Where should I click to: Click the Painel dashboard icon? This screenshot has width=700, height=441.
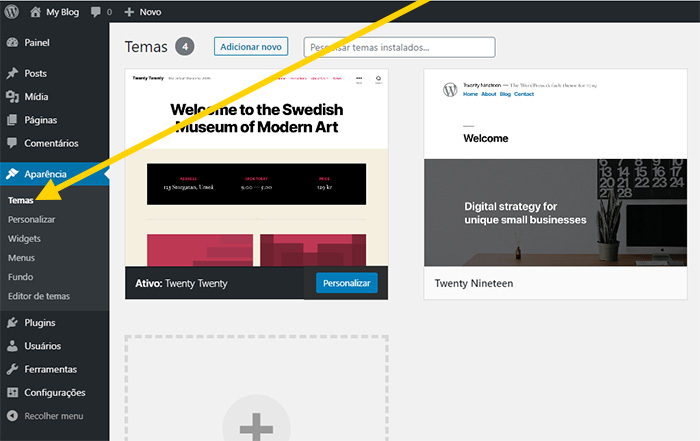(12, 42)
